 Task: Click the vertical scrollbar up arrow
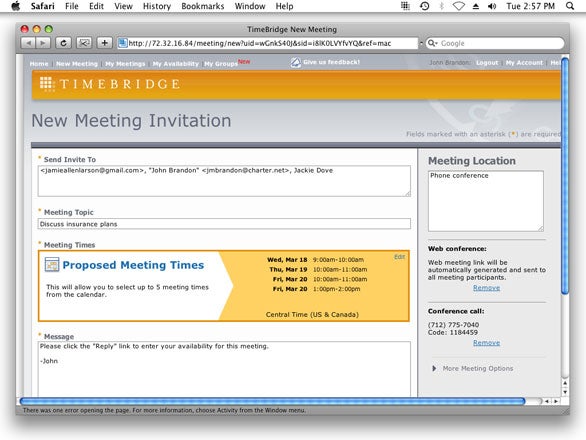[x=565, y=383]
